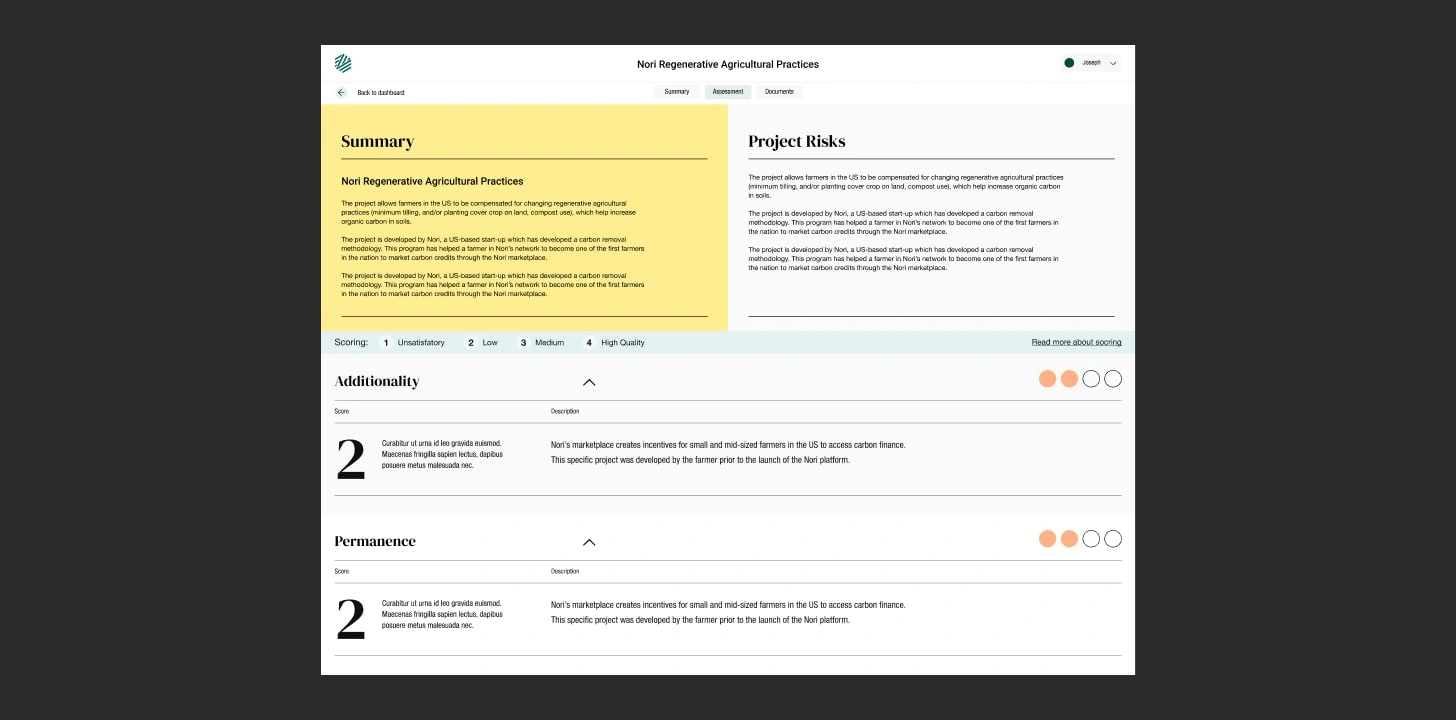This screenshot has height=720, width=1456.
Task: Click the Project Risks heading
Action: point(796,141)
